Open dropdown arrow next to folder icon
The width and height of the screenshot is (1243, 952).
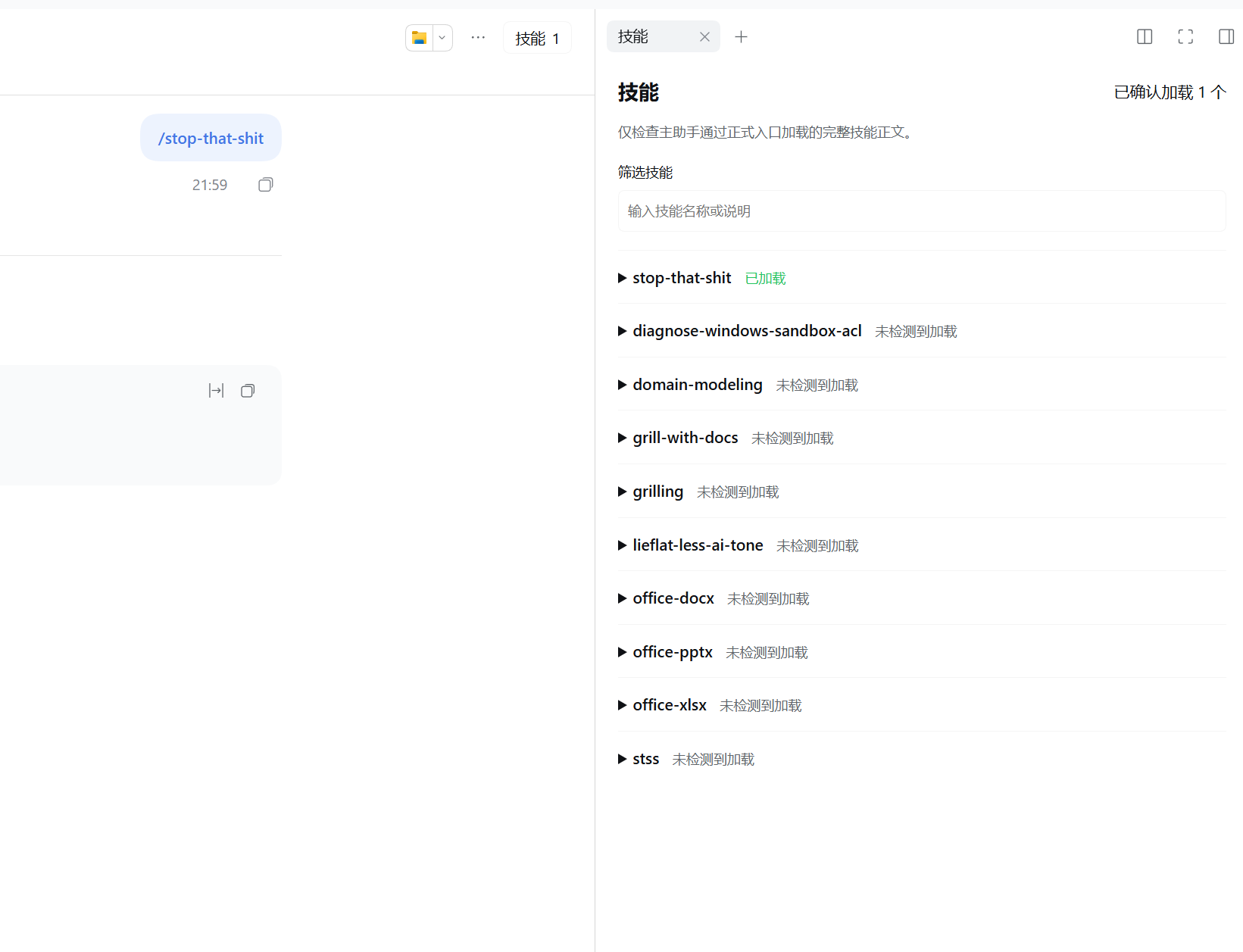tap(442, 38)
